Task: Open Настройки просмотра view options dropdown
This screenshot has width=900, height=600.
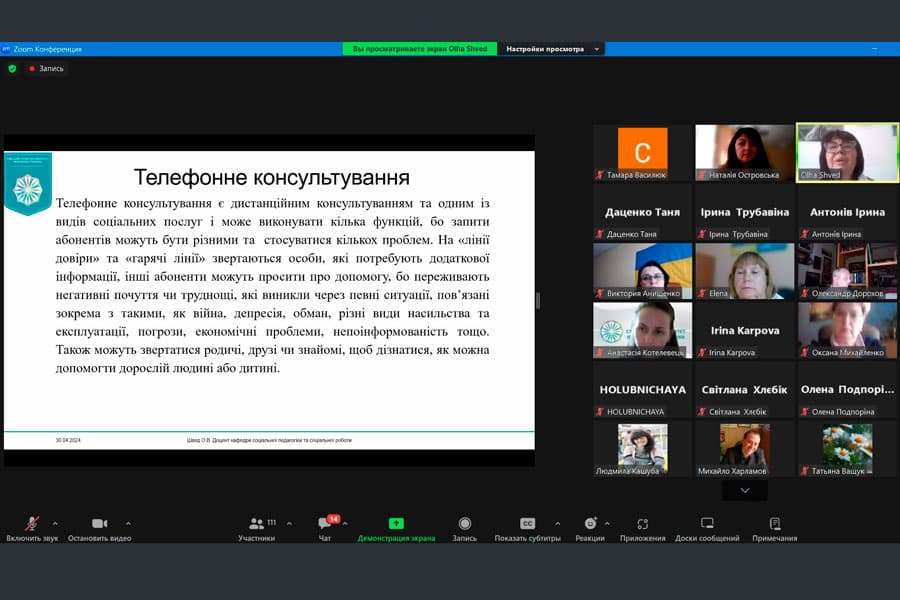Action: (x=552, y=48)
